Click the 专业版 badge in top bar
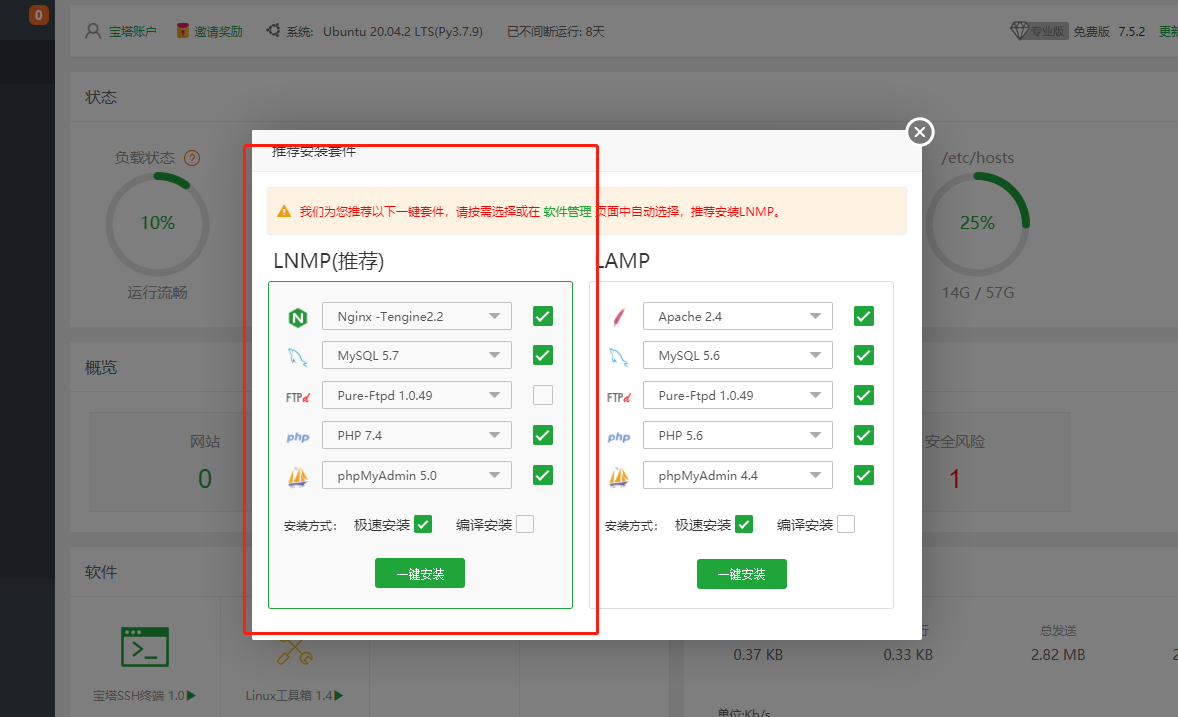The image size is (1178, 717). (x=1038, y=31)
